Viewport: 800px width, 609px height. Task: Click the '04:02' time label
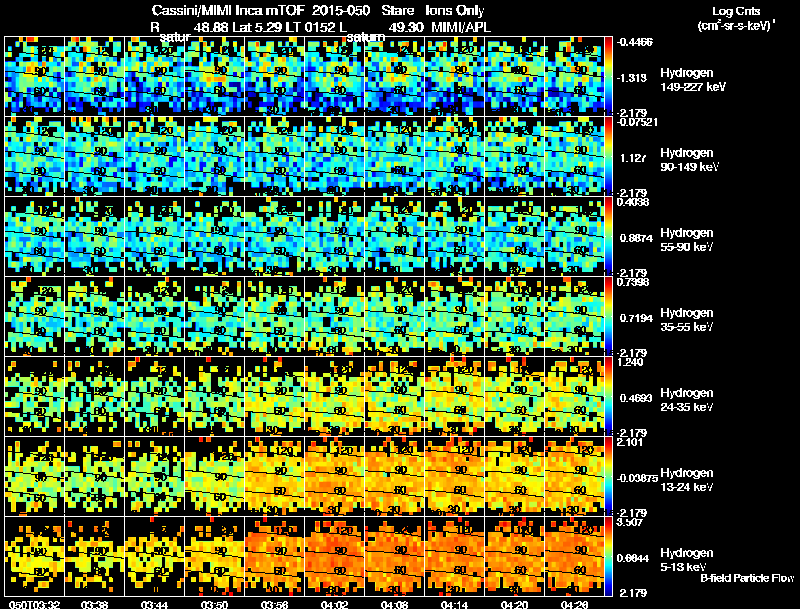click(335, 604)
